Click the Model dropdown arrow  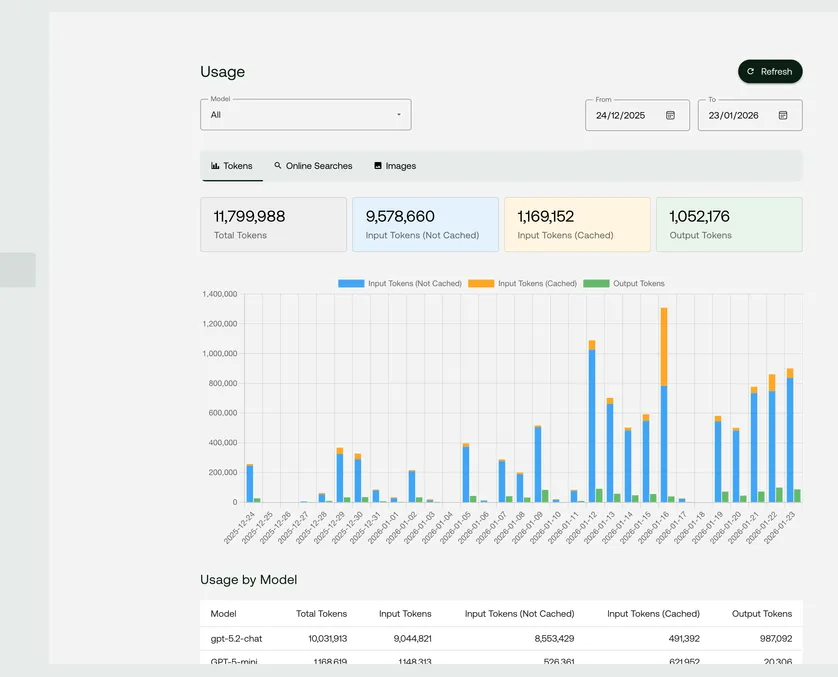pos(398,115)
